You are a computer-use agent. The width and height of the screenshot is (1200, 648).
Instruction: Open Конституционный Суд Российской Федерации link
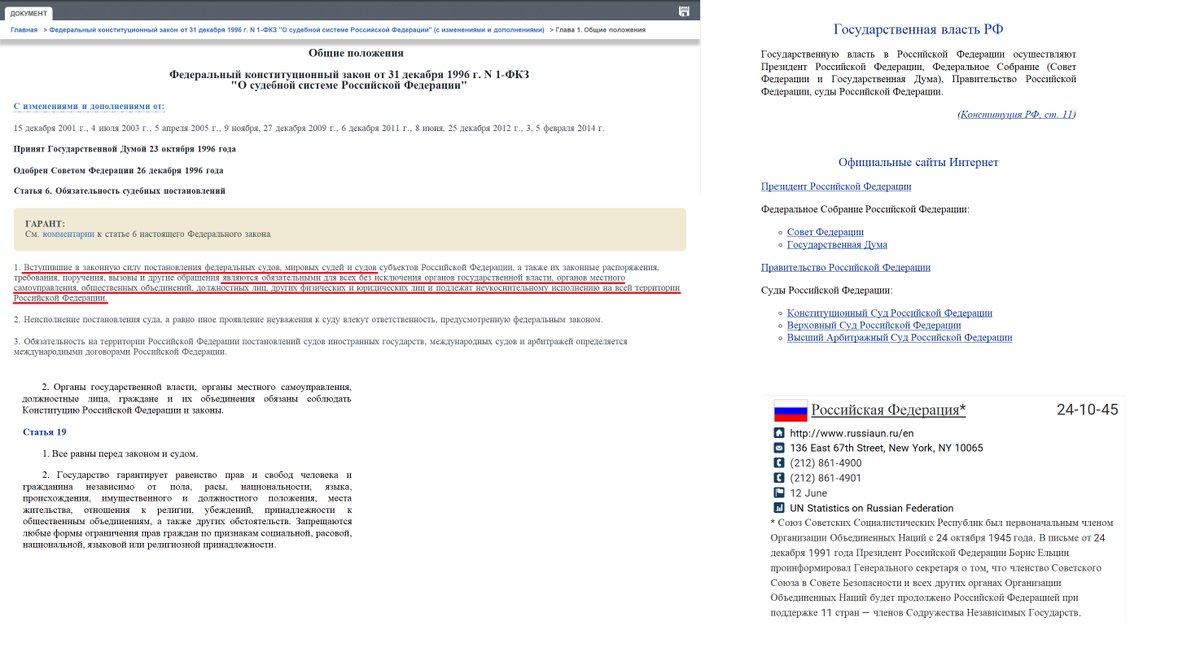(x=890, y=313)
